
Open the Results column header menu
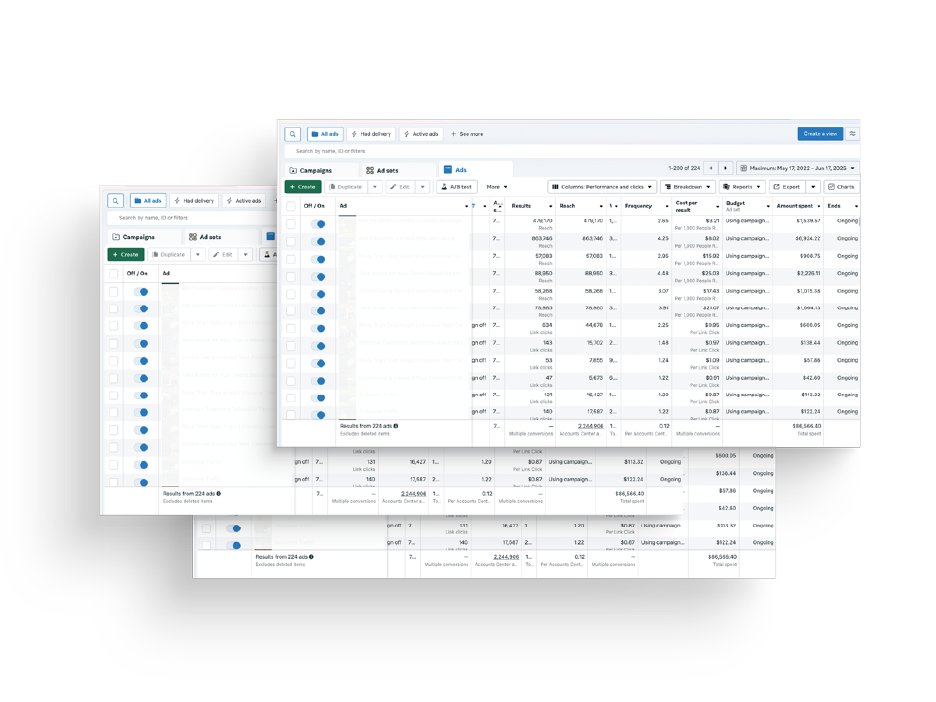point(550,206)
